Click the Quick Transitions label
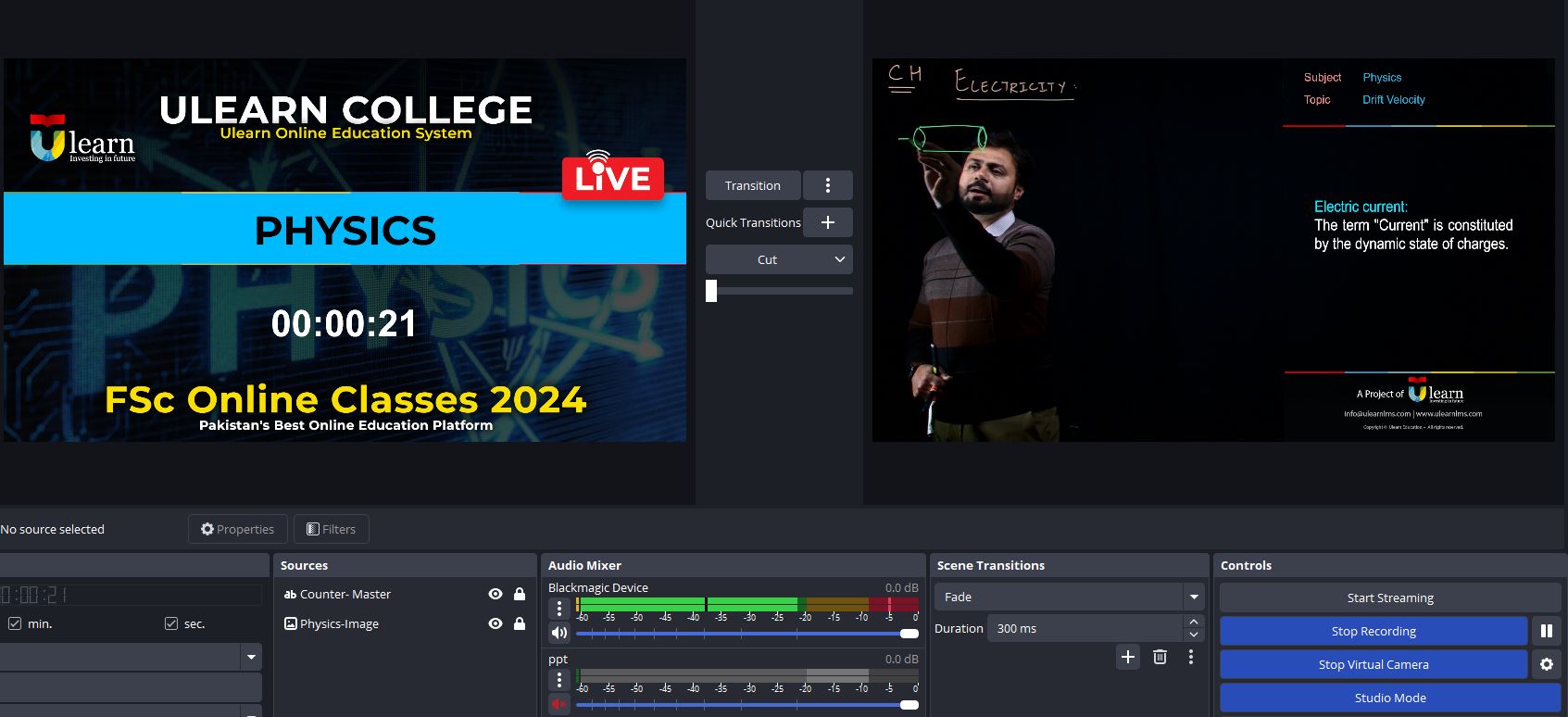This screenshot has width=1568, height=717. coord(753,222)
